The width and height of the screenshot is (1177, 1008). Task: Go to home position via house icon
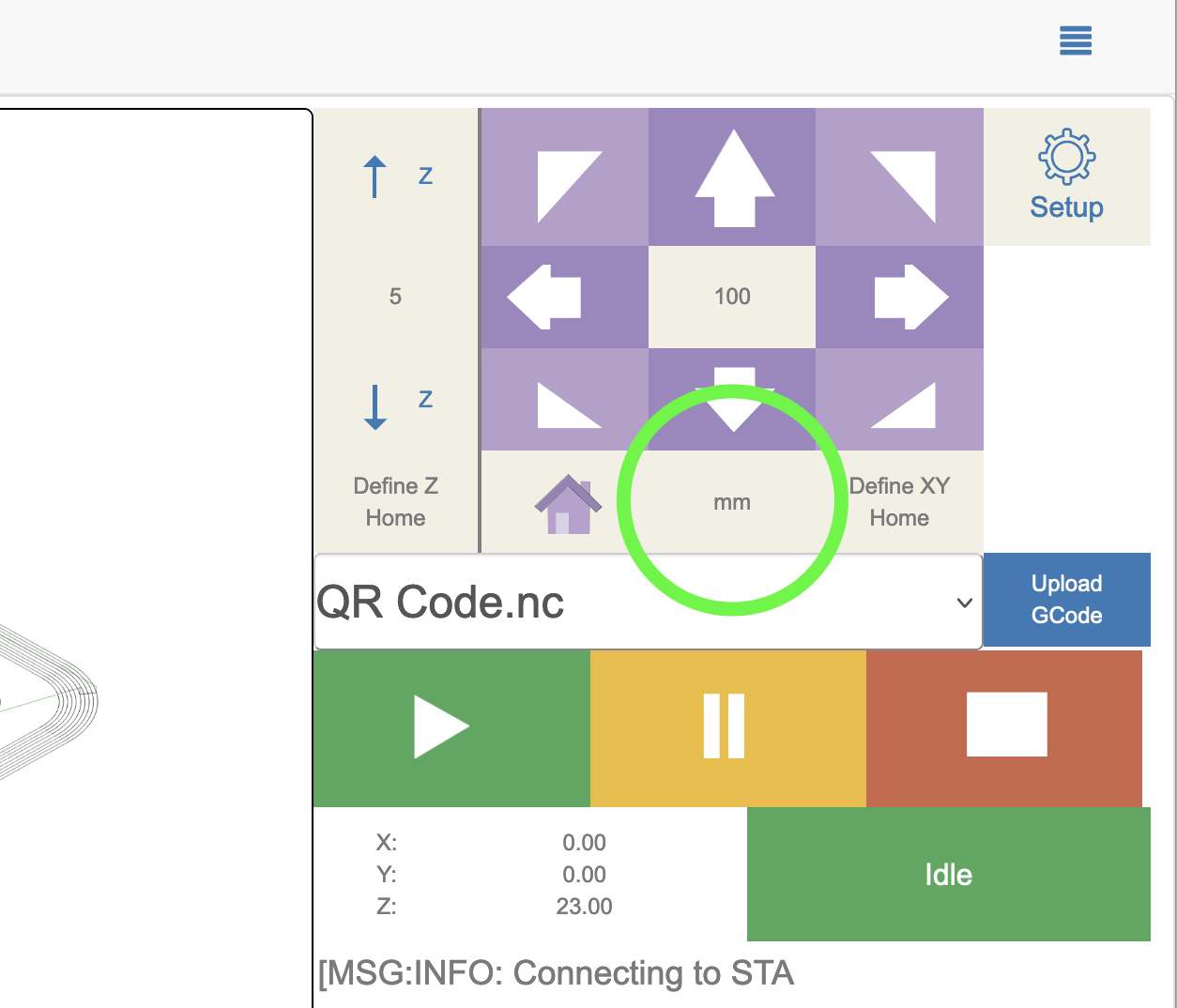(x=566, y=503)
